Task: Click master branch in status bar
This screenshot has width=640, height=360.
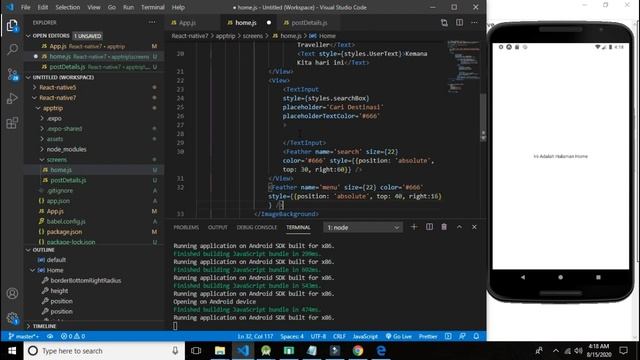Action: pos(24,336)
